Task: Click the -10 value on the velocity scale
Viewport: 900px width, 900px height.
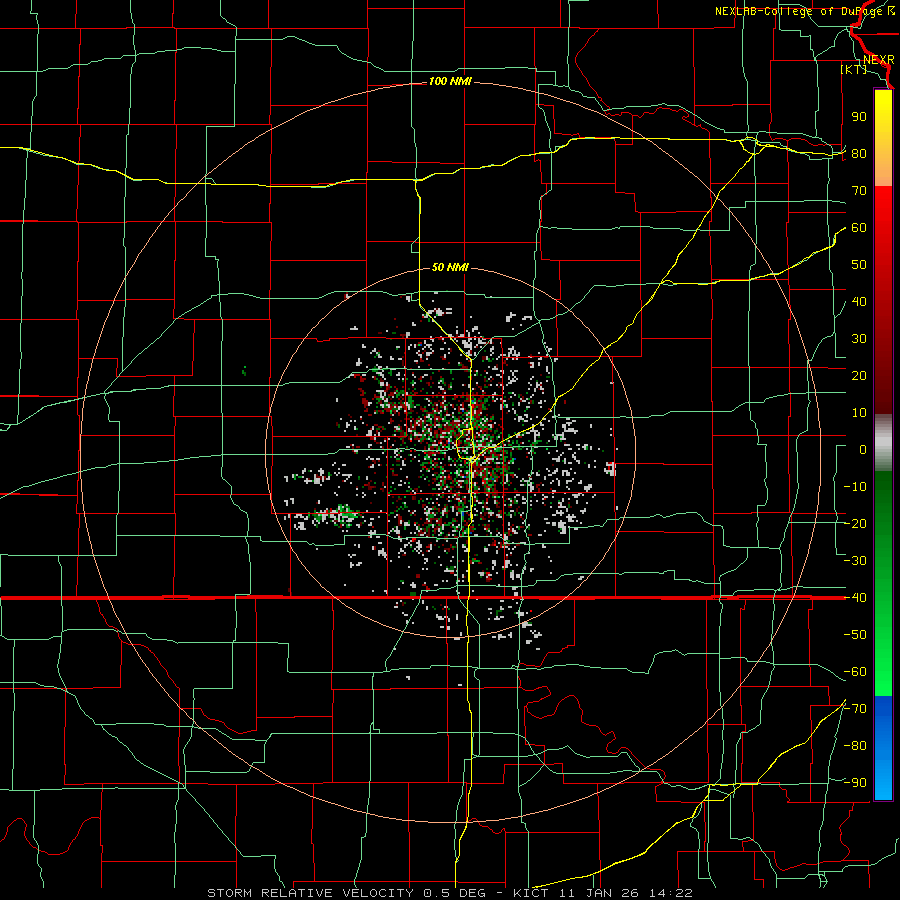Action: point(855,487)
